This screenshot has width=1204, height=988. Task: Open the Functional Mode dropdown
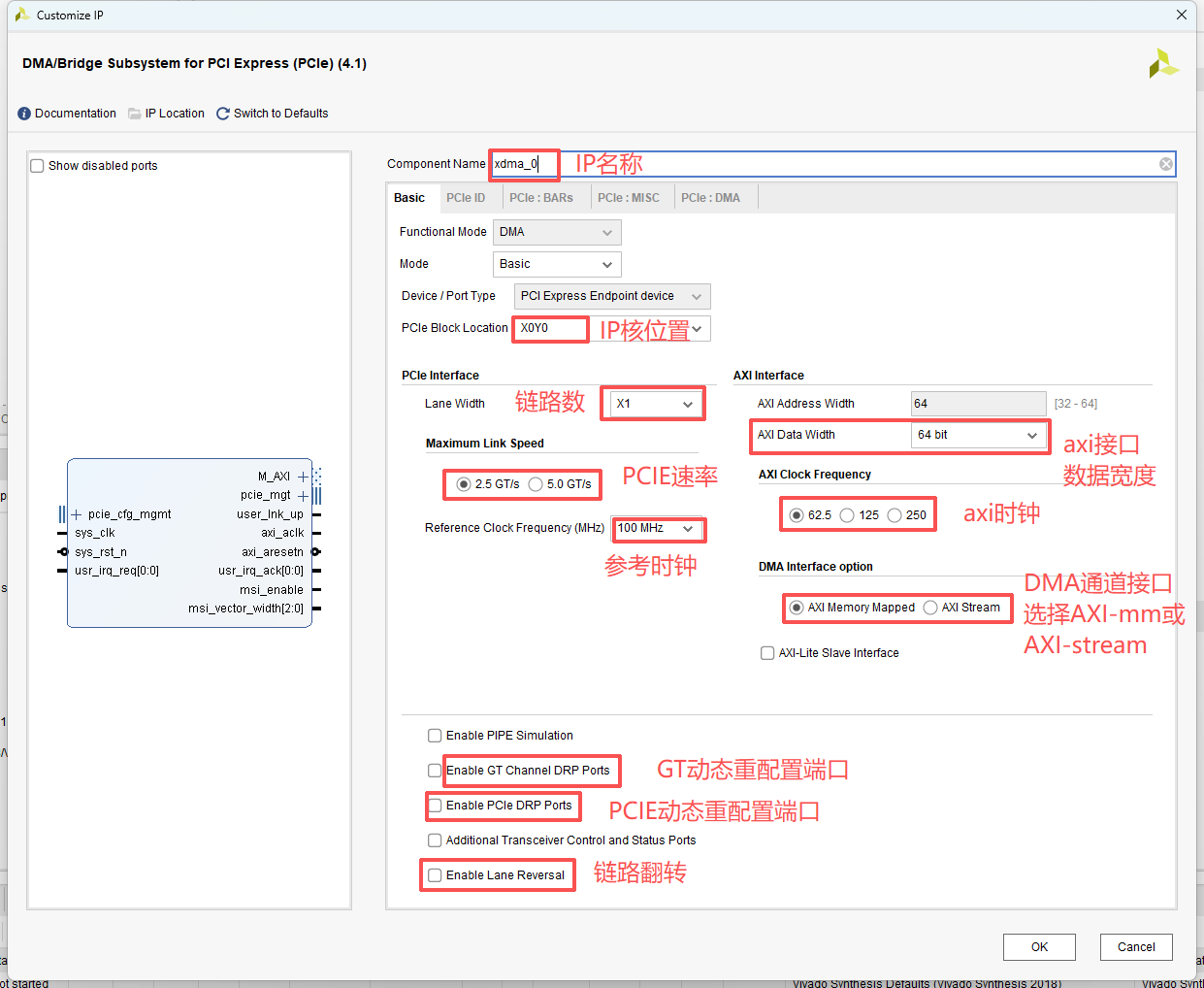pos(557,233)
